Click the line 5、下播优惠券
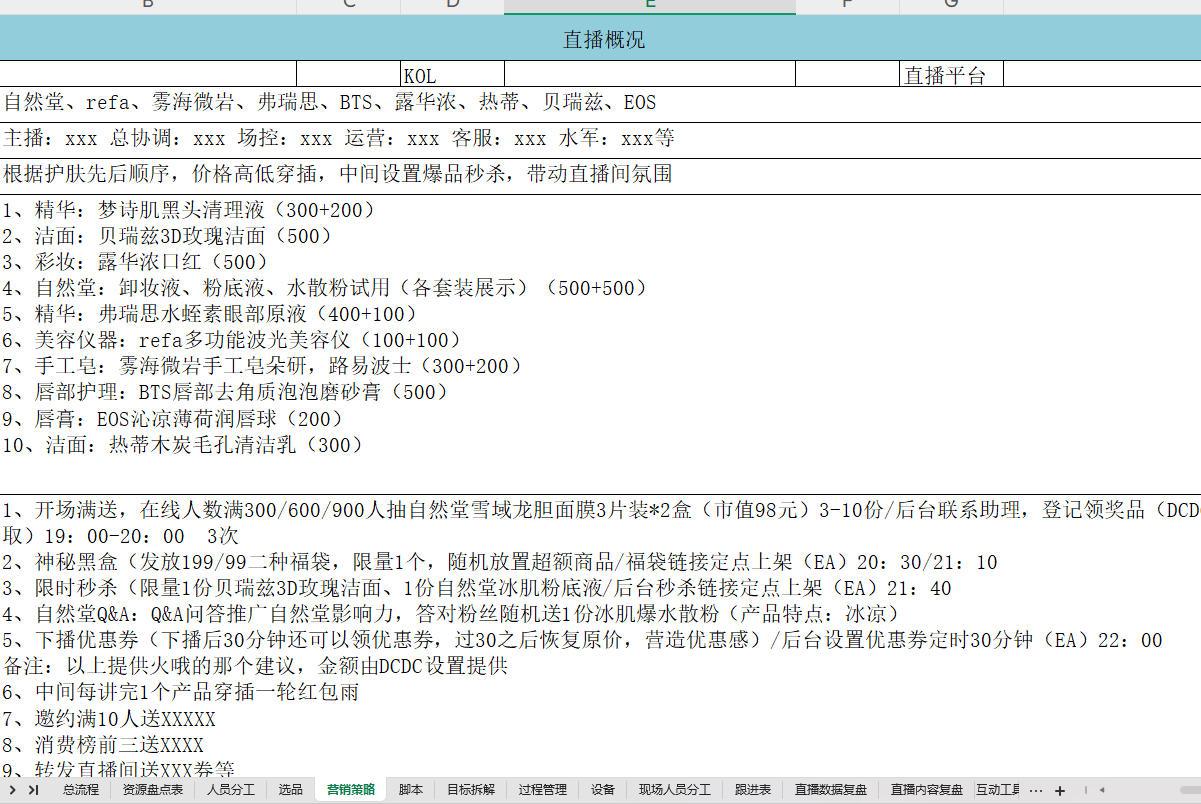The width and height of the screenshot is (1201, 804). coord(582,640)
